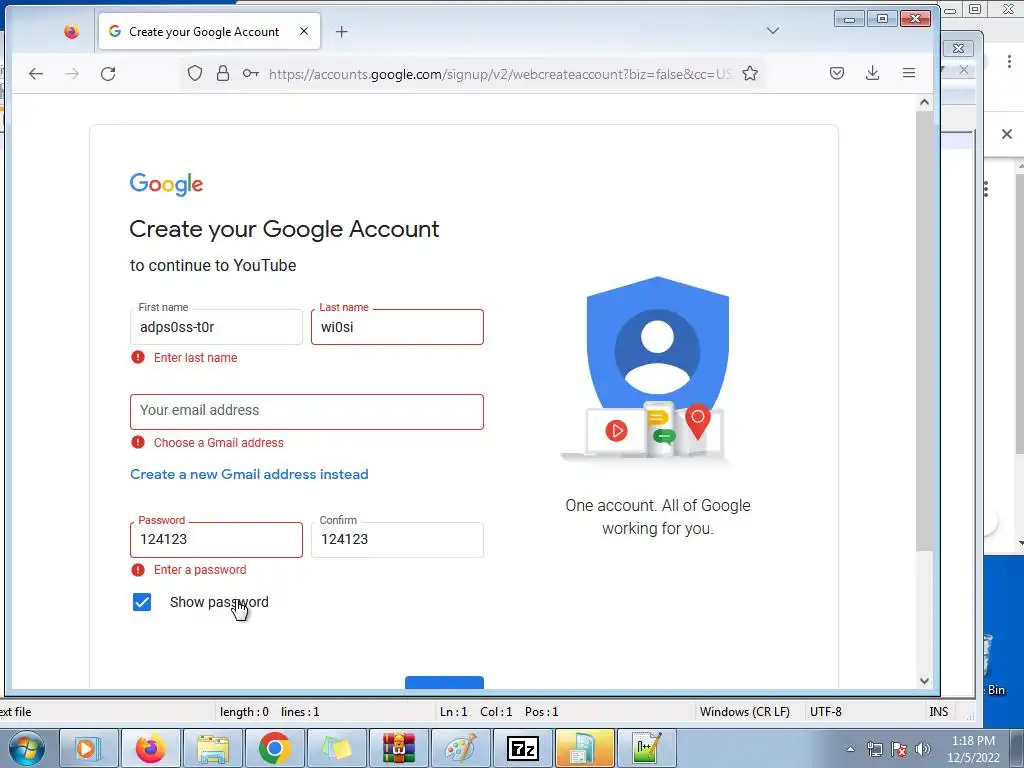Show hidden tray icons arrow
The width and height of the screenshot is (1024, 768).
point(850,749)
